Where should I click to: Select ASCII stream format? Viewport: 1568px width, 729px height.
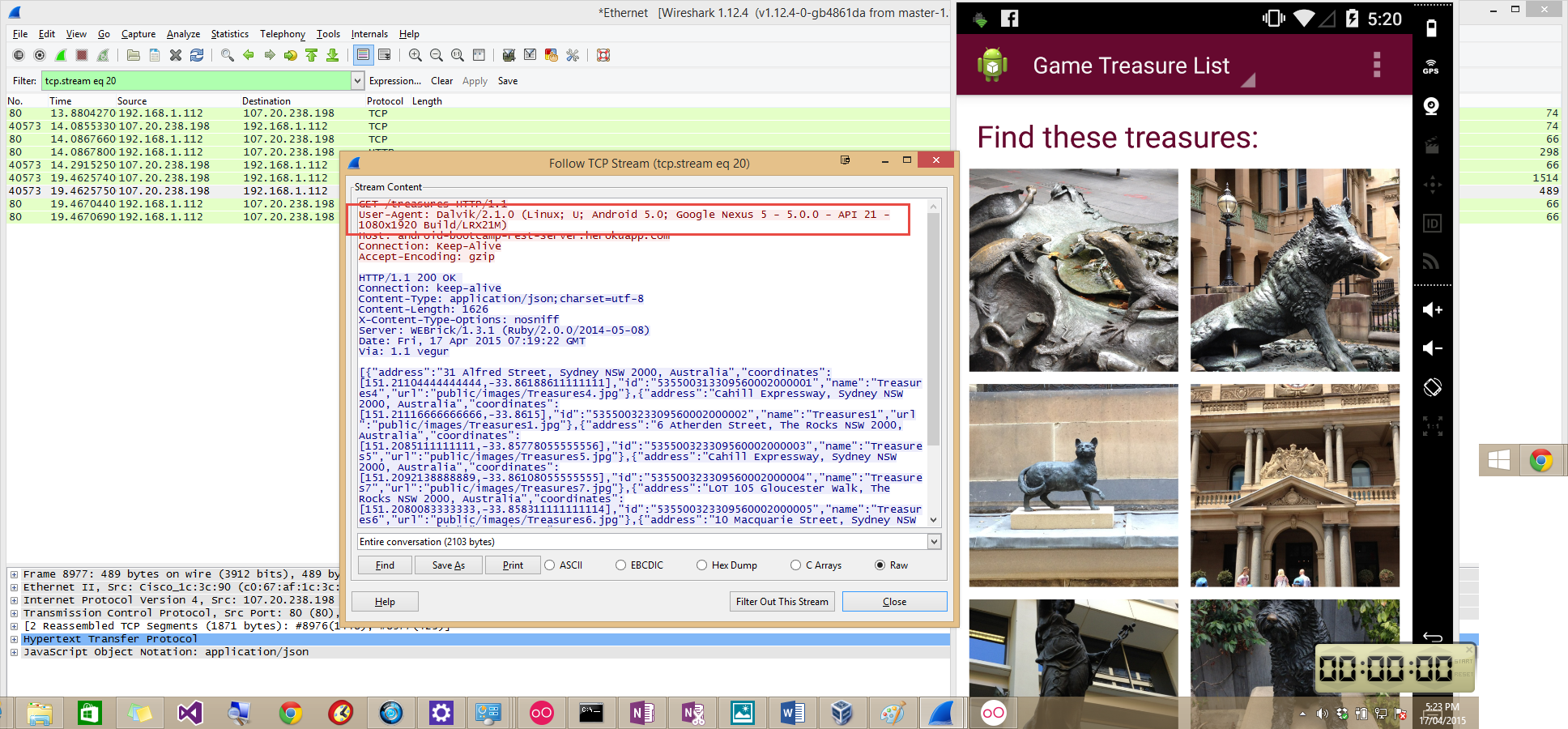(x=563, y=565)
